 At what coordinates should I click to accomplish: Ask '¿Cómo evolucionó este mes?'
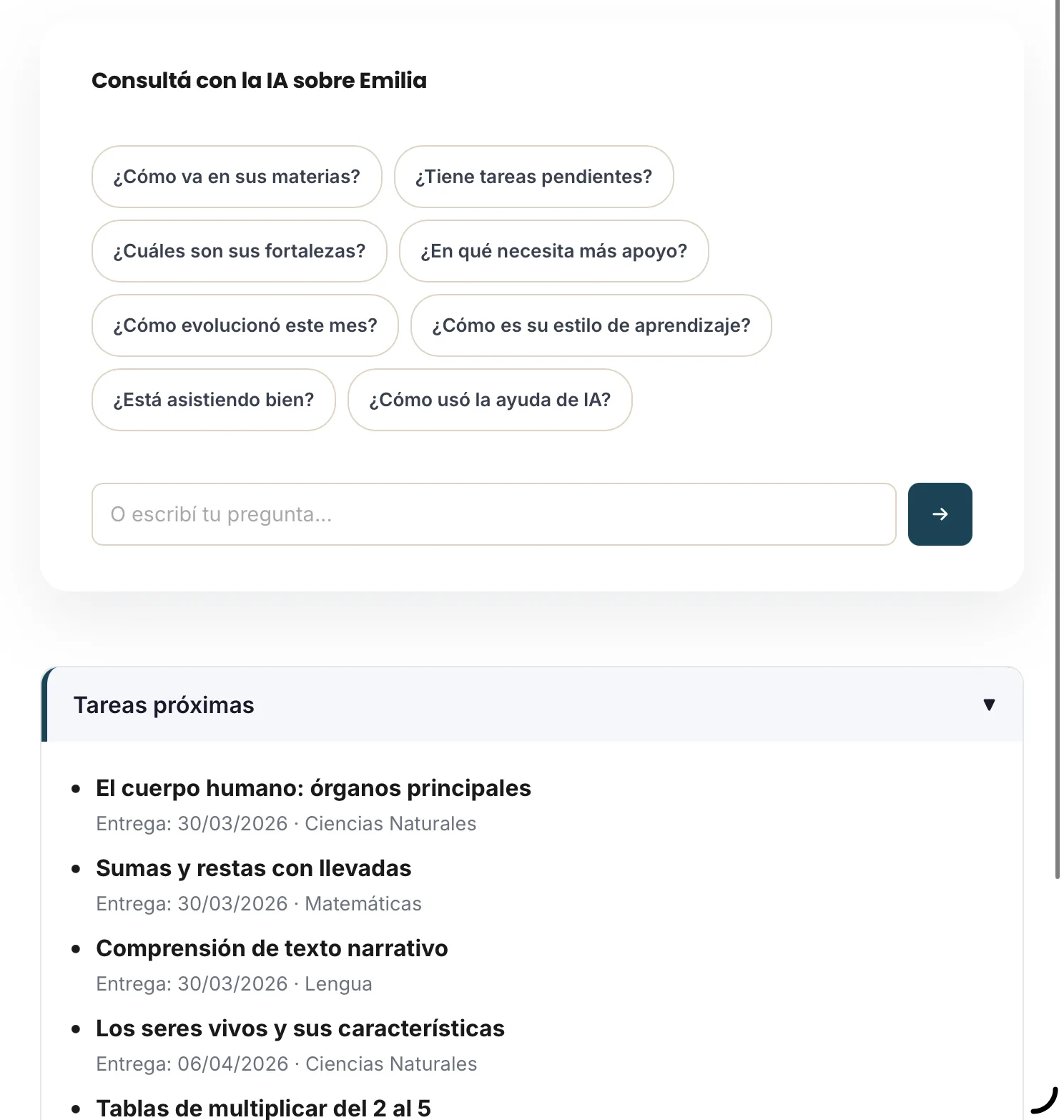click(245, 325)
